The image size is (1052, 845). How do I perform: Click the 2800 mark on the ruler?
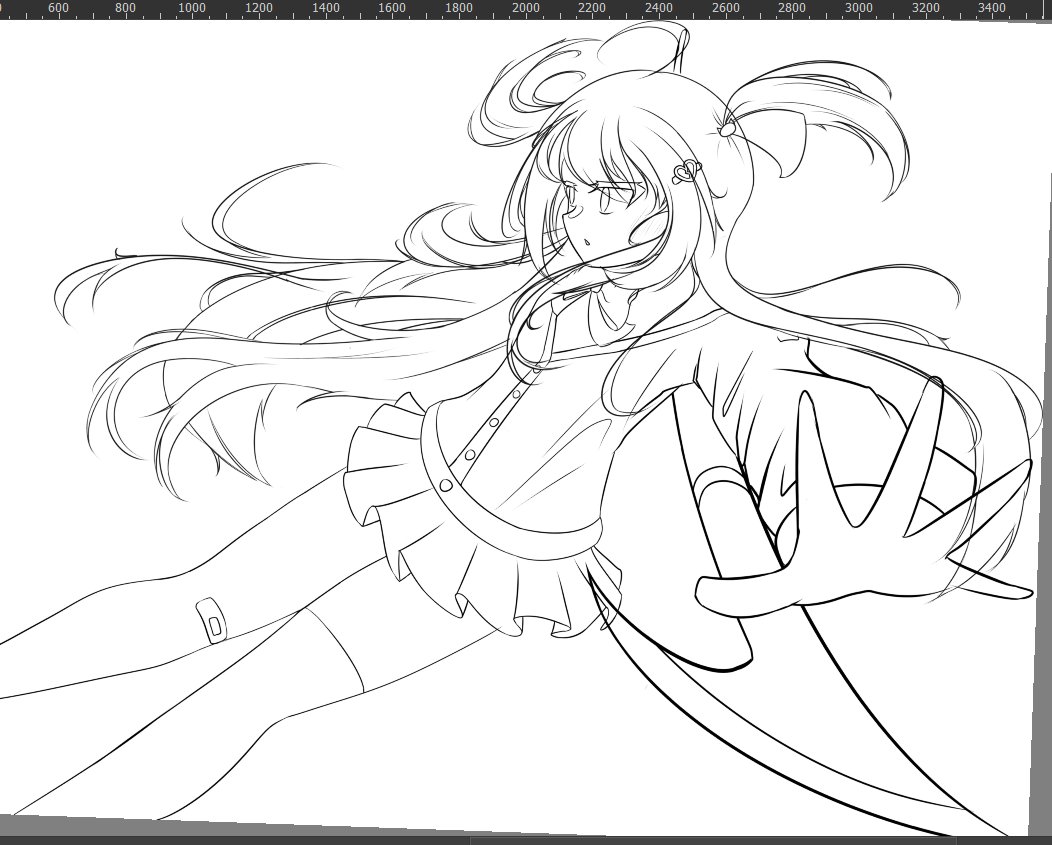(x=792, y=8)
